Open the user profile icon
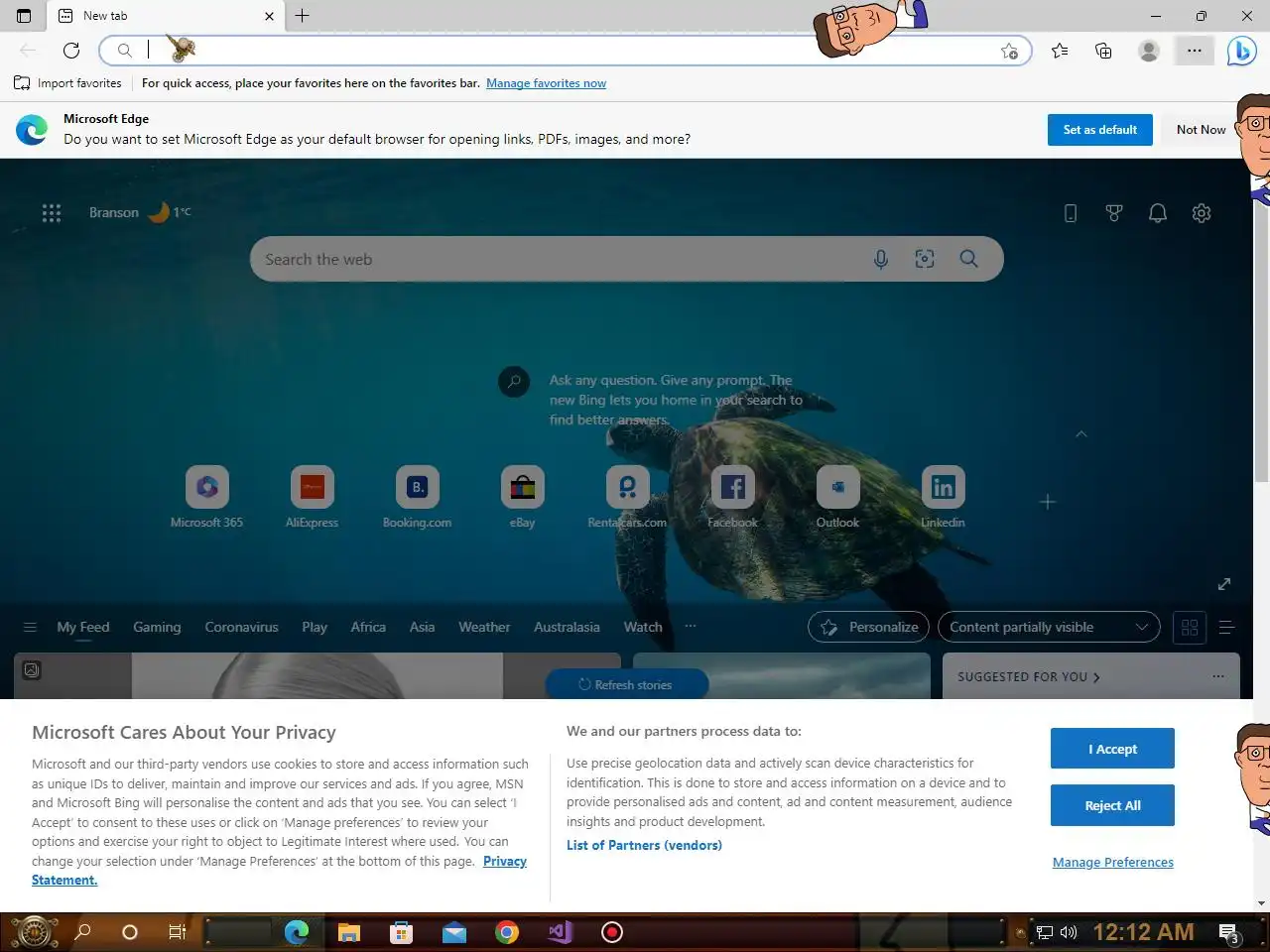 point(1149,51)
